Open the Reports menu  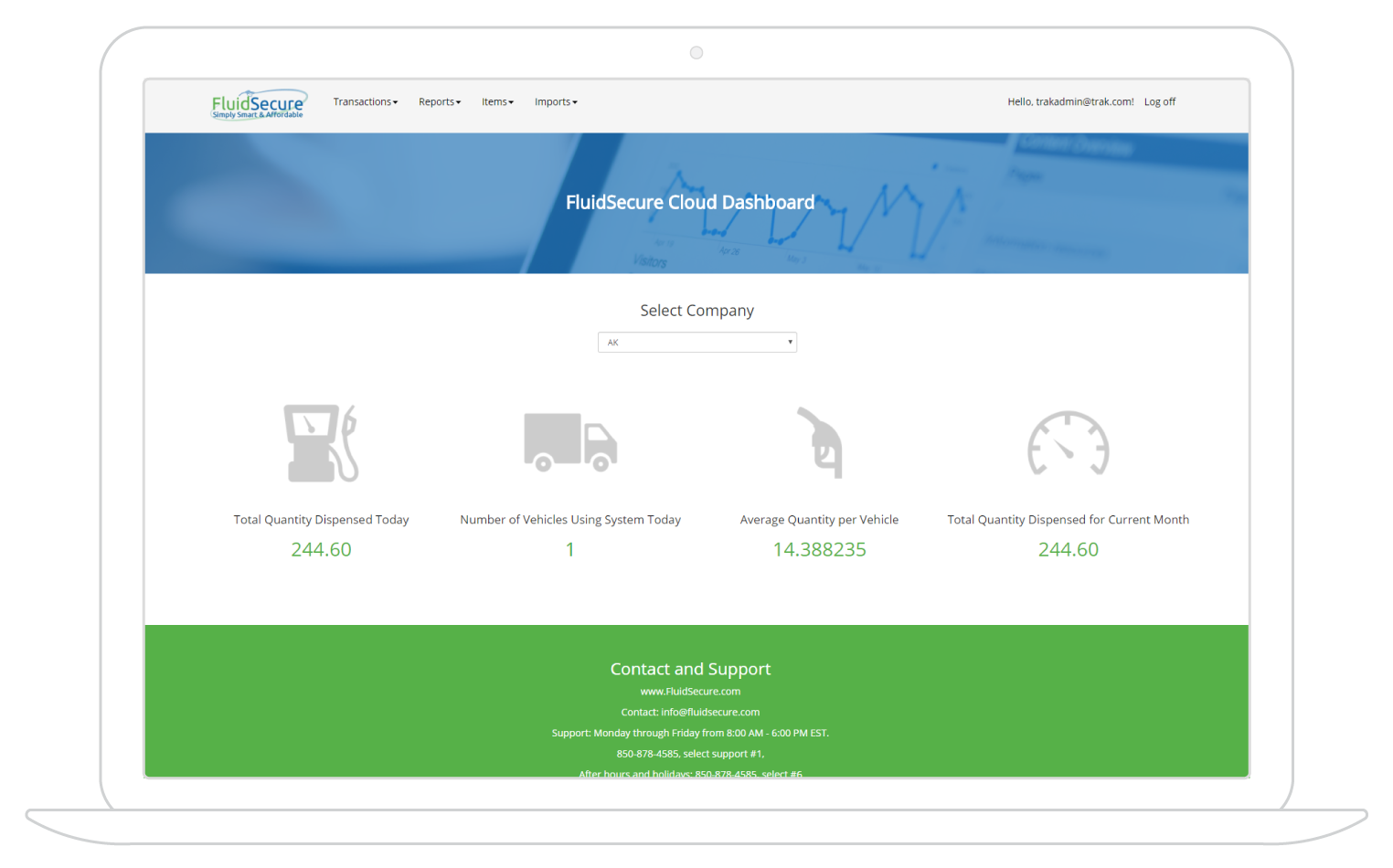440,101
